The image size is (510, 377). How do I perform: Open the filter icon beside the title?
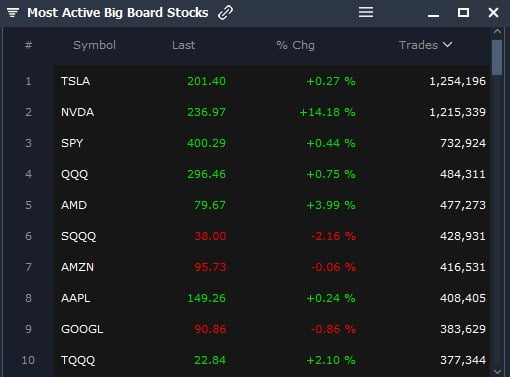(13, 13)
